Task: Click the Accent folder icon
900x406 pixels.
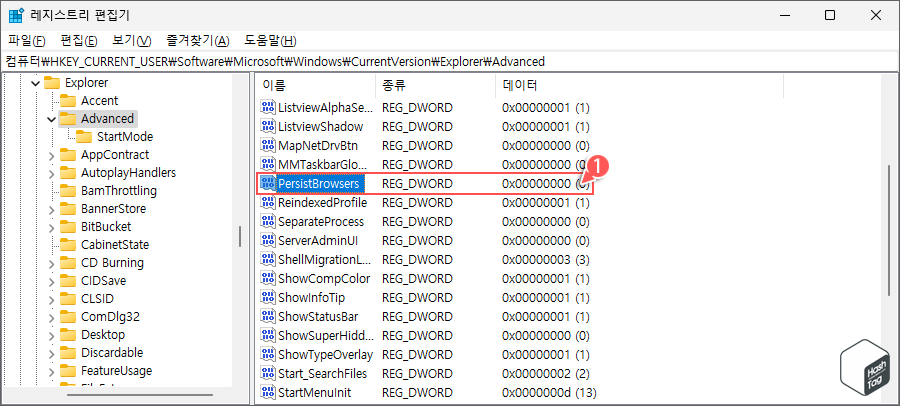Action: (68, 101)
